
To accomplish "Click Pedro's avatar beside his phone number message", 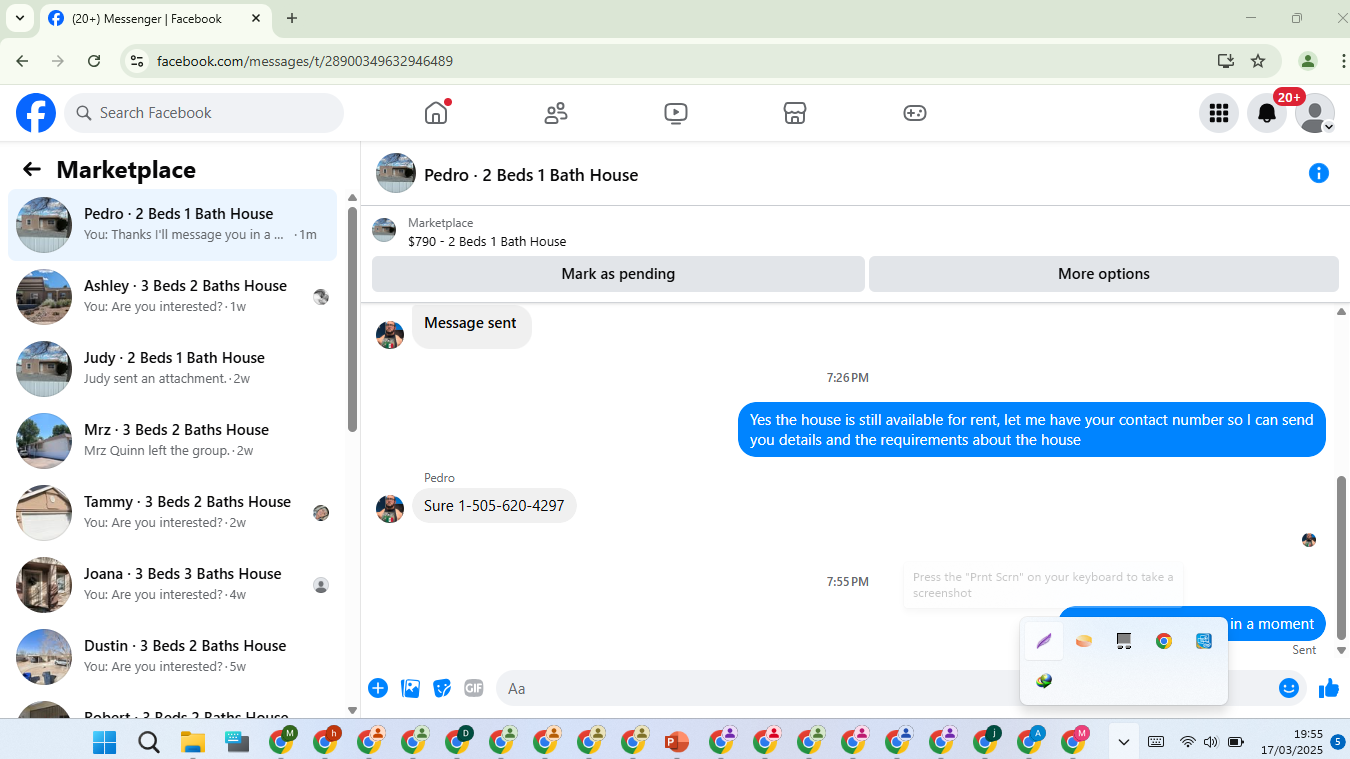I will pos(390,508).
